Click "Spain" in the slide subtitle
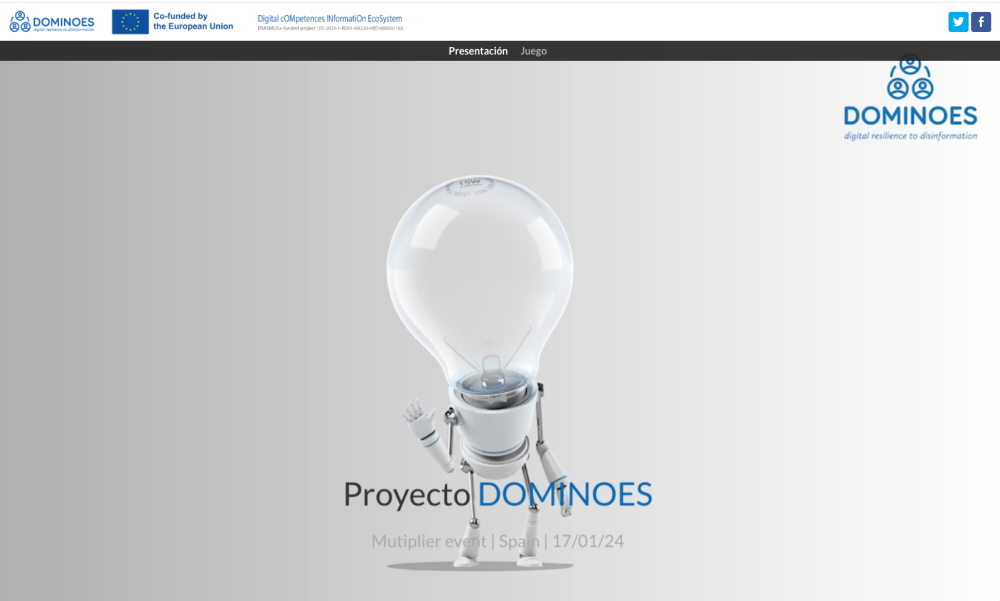This screenshot has height=601, width=1000. coord(519,541)
